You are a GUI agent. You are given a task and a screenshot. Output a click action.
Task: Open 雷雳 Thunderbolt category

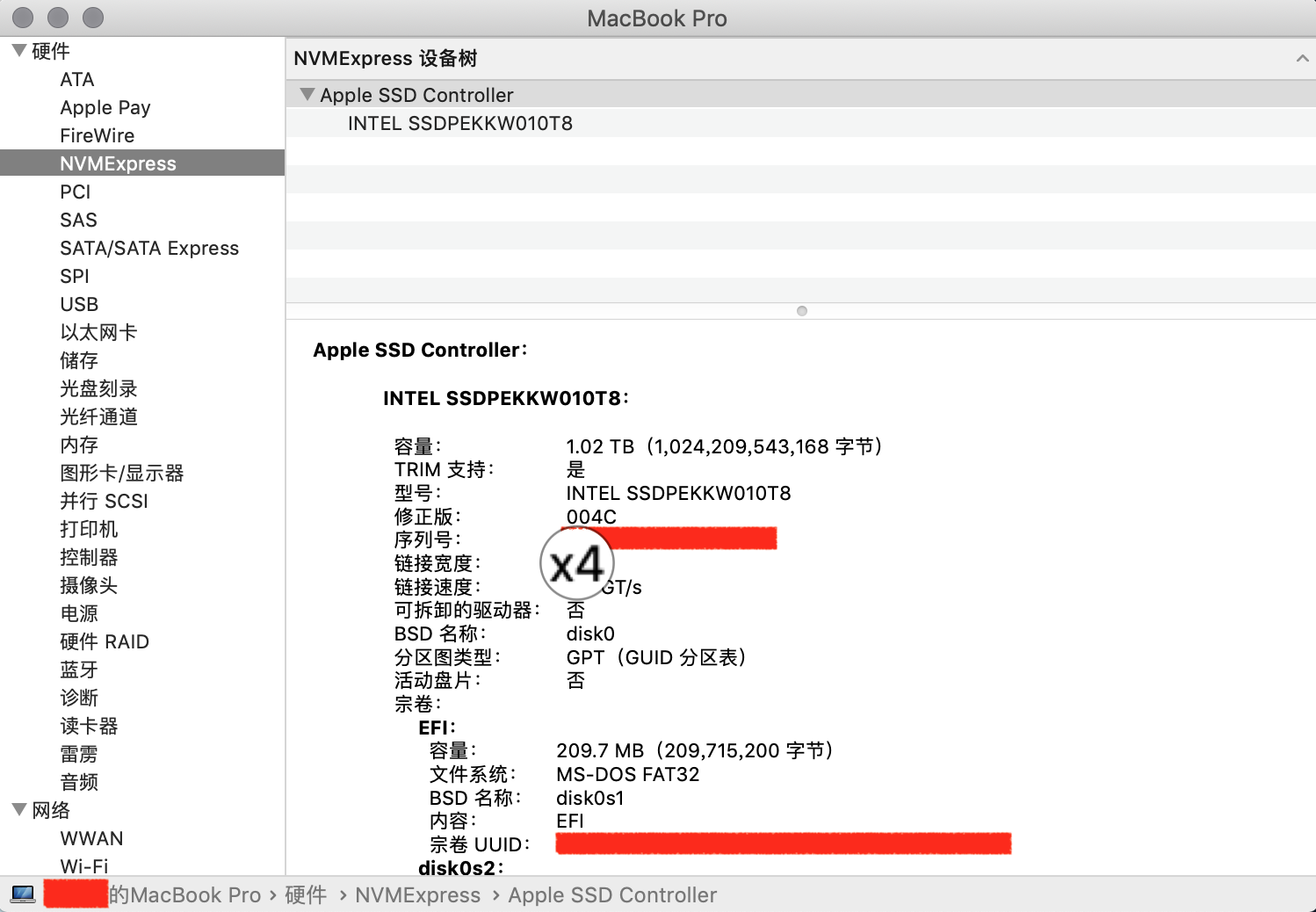[79, 754]
